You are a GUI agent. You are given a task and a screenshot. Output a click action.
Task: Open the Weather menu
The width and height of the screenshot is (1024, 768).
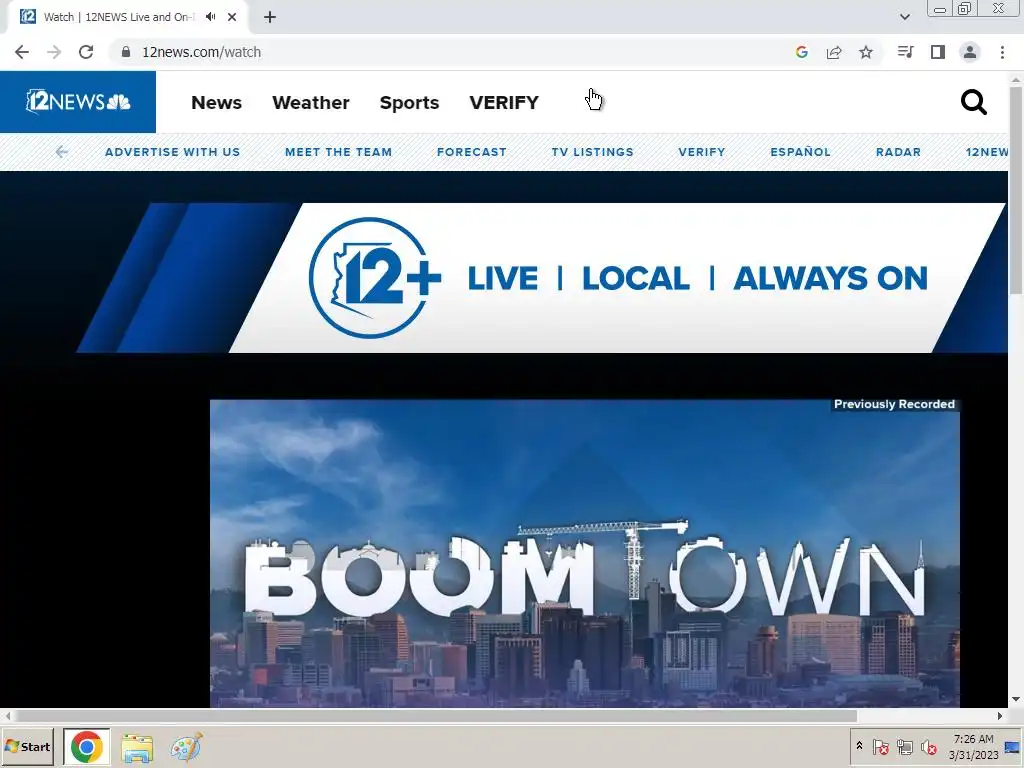(311, 103)
